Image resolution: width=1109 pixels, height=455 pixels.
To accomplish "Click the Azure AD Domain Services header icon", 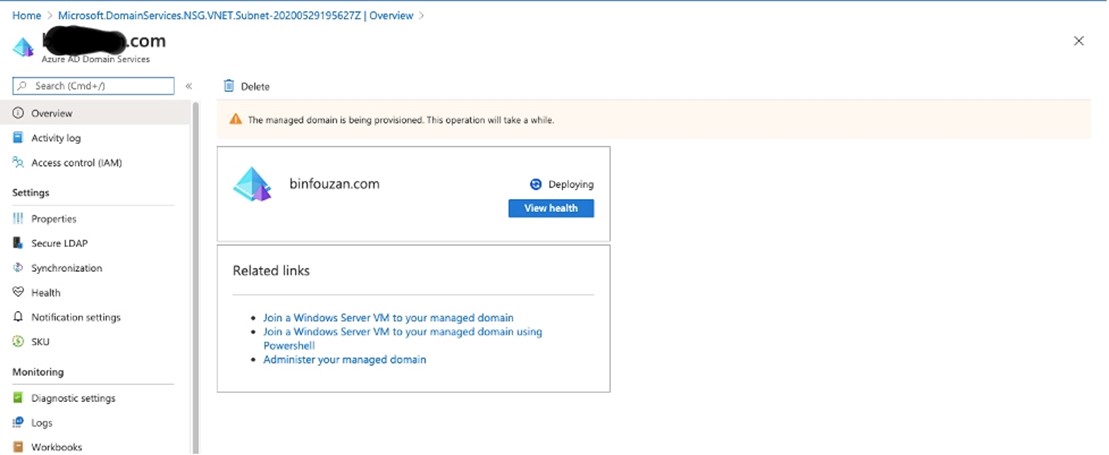I will click(x=23, y=47).
